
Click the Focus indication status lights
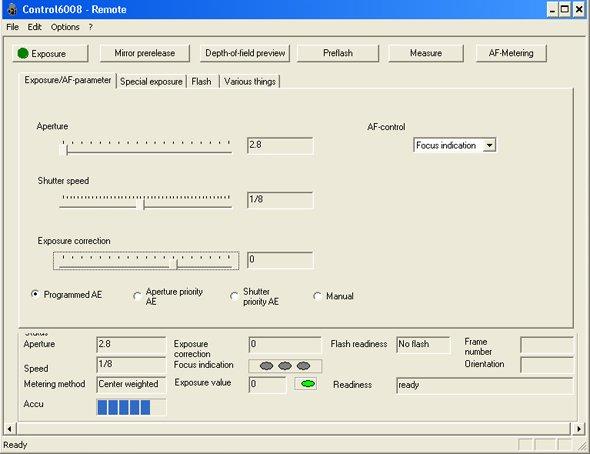(285, 366)
